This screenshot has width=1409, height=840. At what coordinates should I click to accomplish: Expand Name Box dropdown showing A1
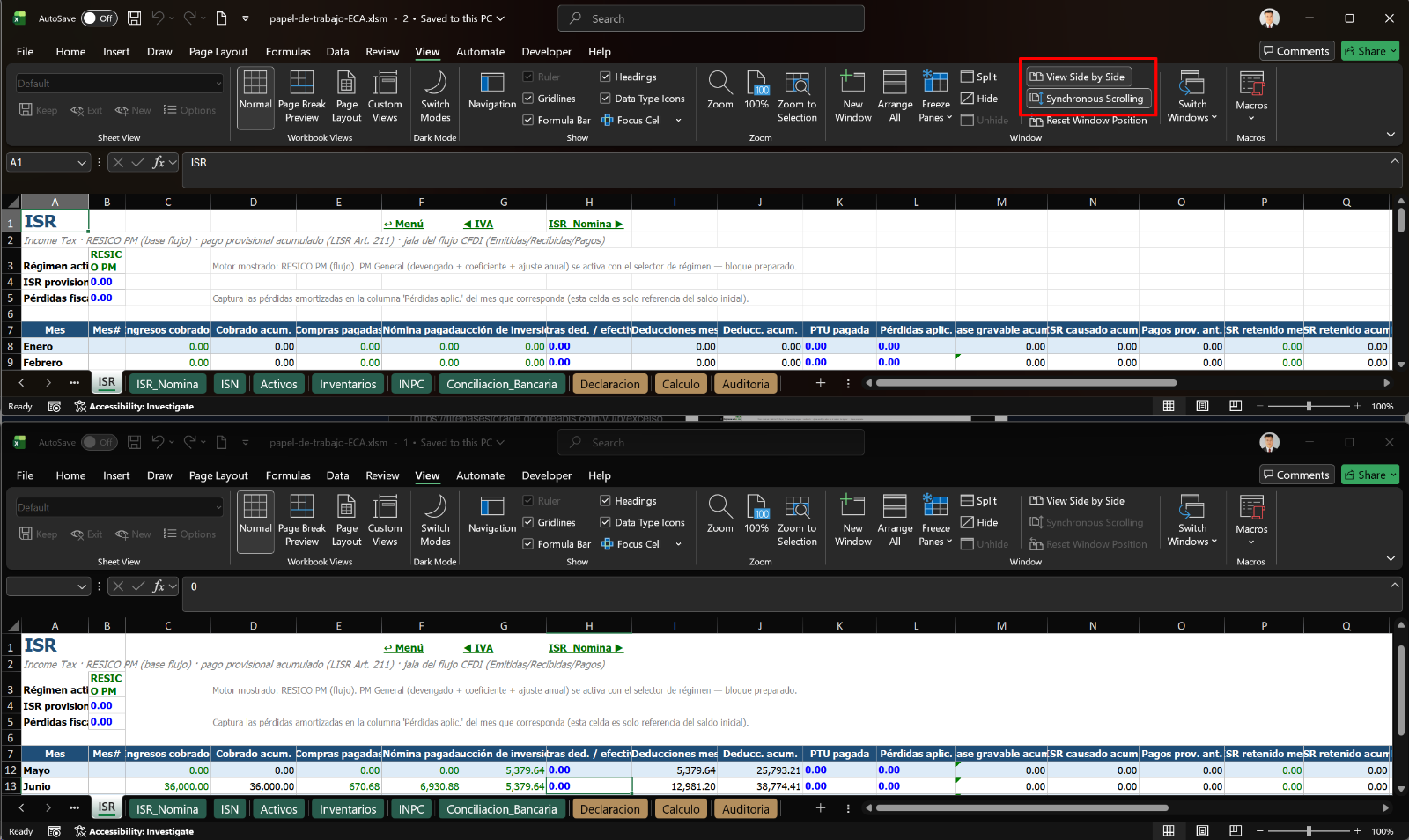(82, 163)
